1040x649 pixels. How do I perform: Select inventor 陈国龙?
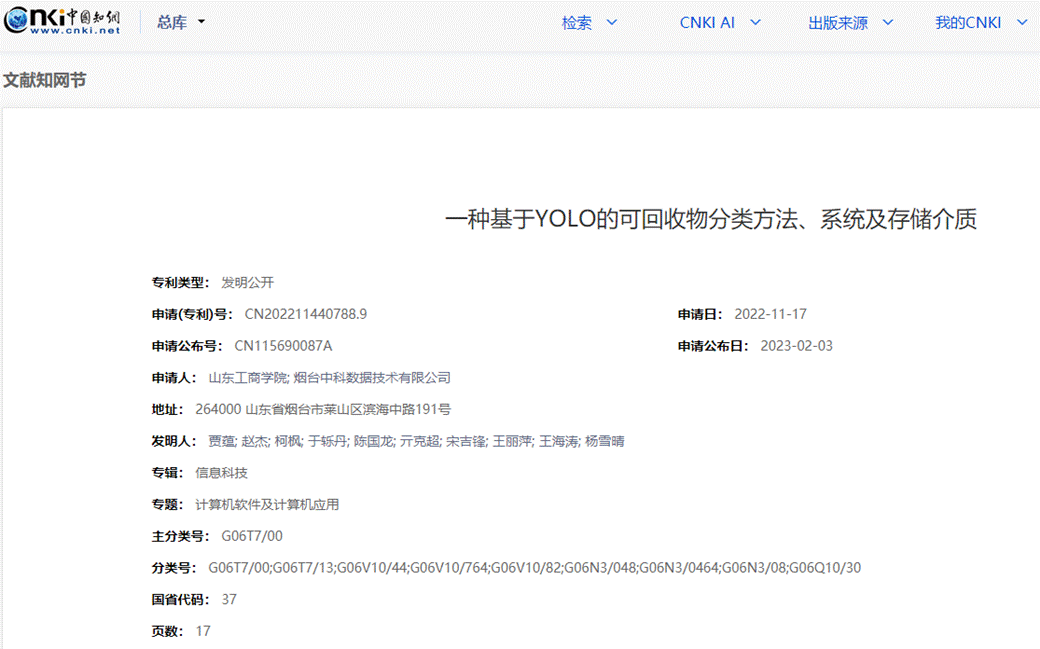point(373,441)
